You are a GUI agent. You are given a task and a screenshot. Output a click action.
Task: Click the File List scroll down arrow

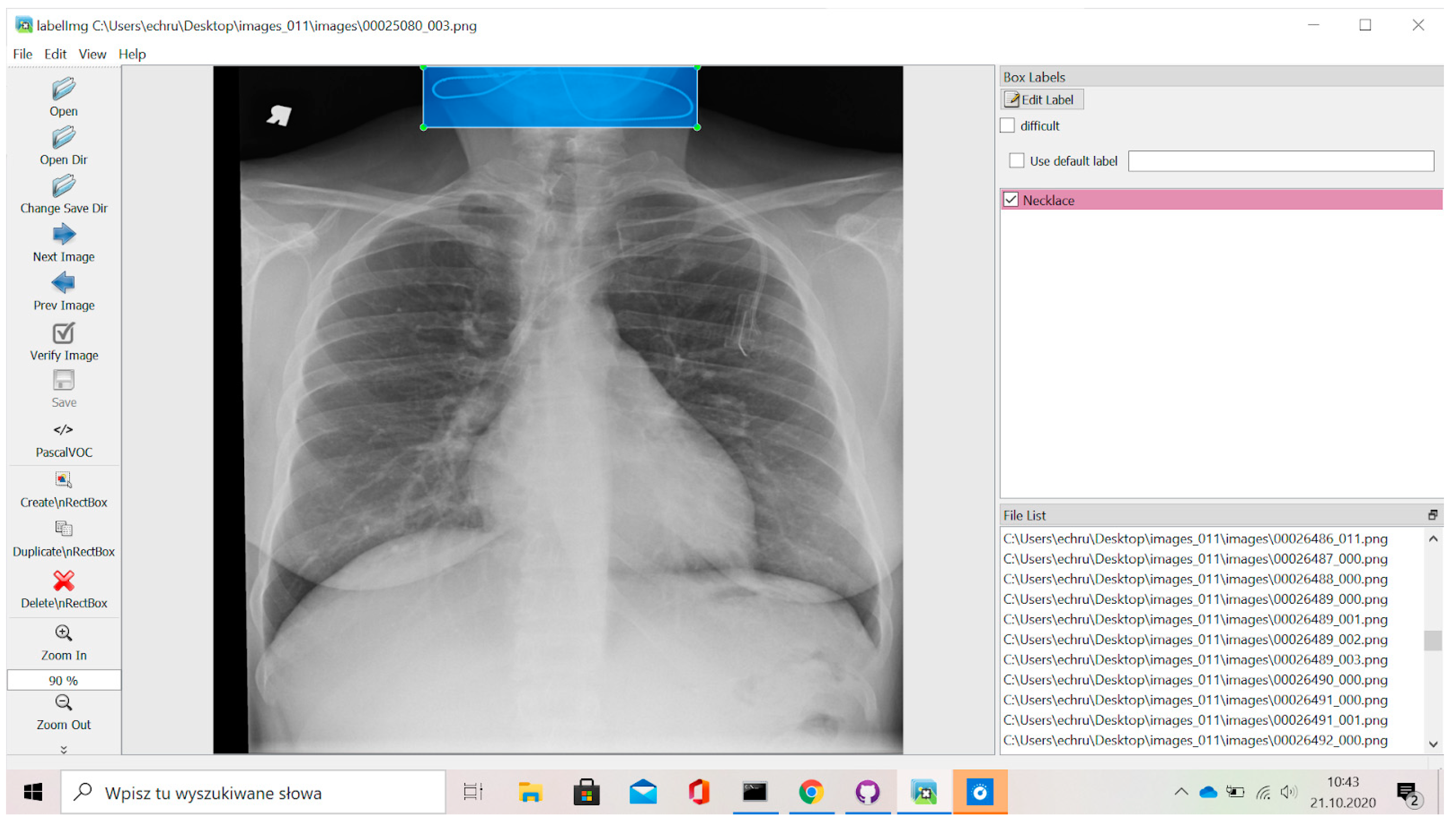click(1433, 744)
